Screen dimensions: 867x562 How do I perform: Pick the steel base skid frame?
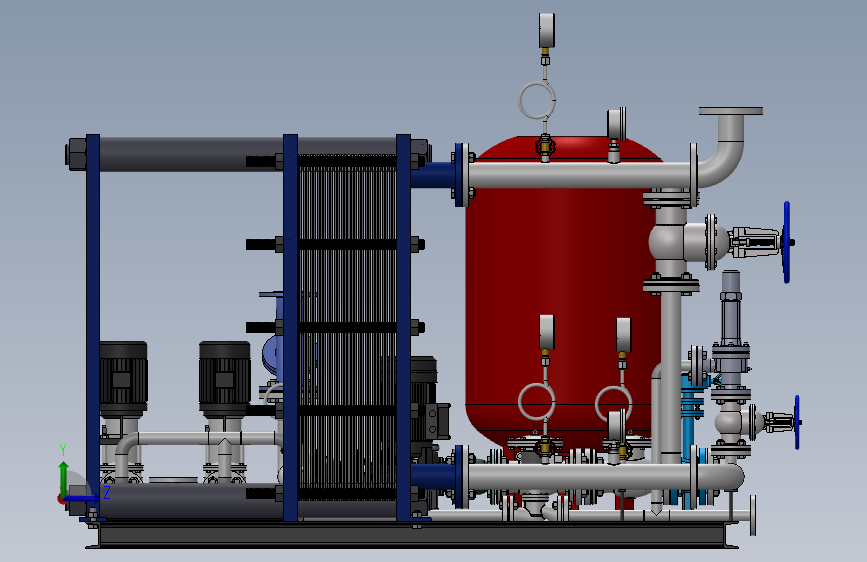(412, 535)
